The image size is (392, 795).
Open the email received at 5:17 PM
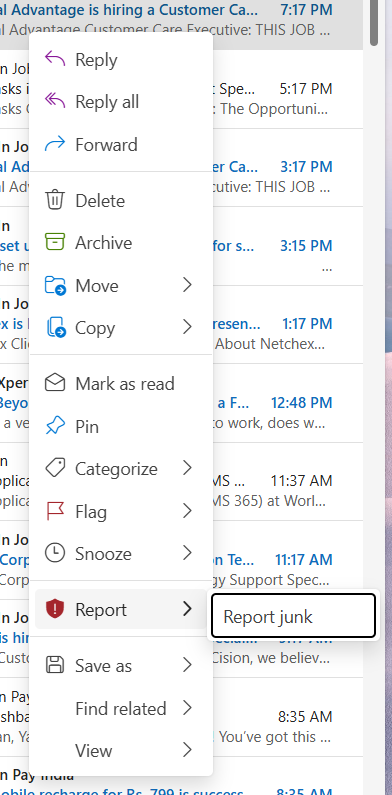point(289,89)
